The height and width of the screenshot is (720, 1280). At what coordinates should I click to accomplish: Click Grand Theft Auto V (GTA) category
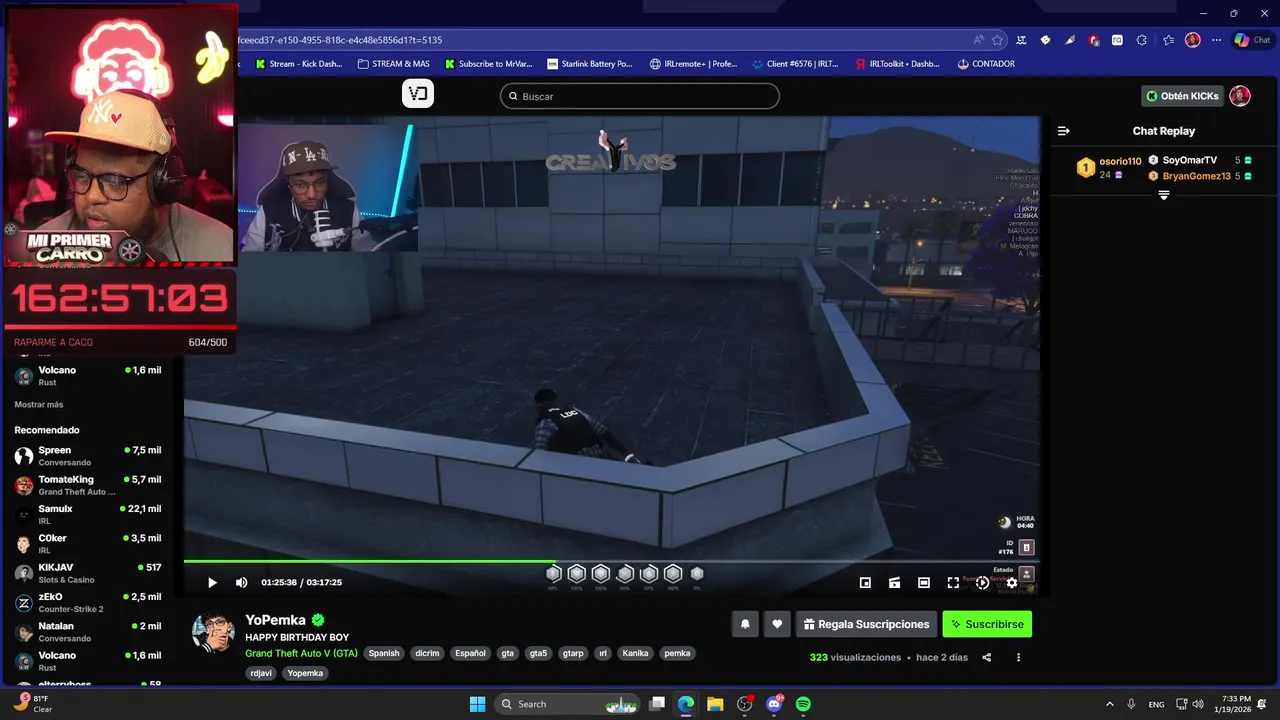301,653
